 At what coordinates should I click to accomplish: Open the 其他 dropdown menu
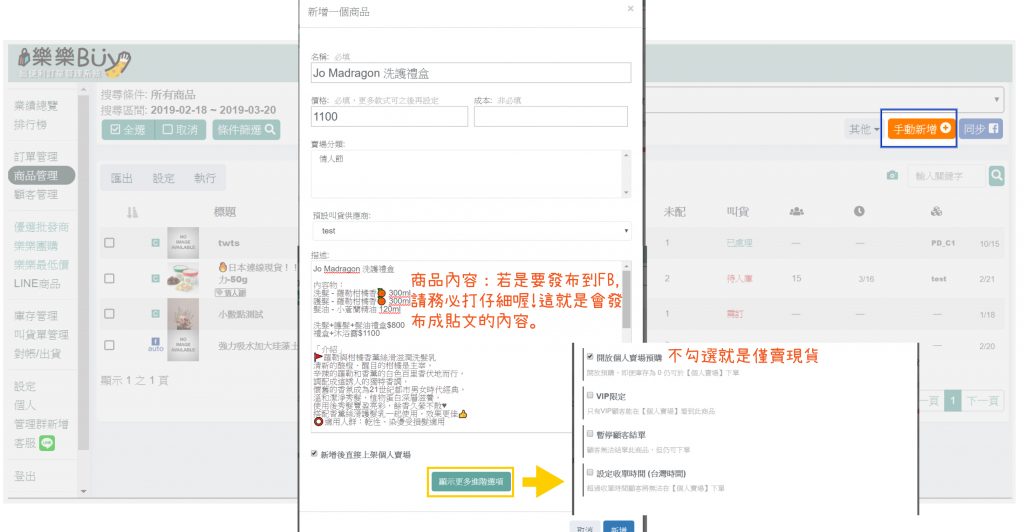coord(863,129)
